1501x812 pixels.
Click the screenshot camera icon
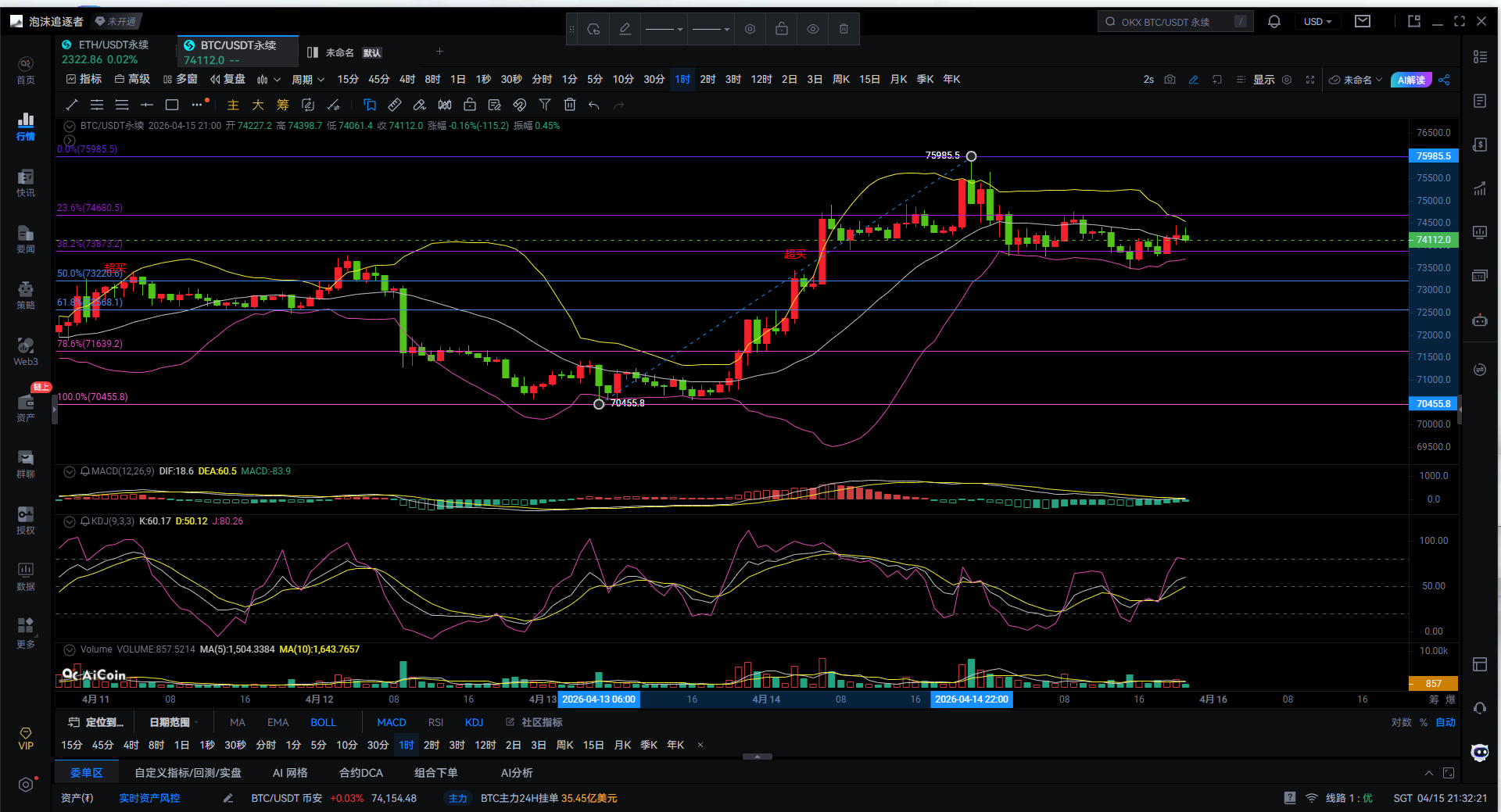tap(1170, 80)
